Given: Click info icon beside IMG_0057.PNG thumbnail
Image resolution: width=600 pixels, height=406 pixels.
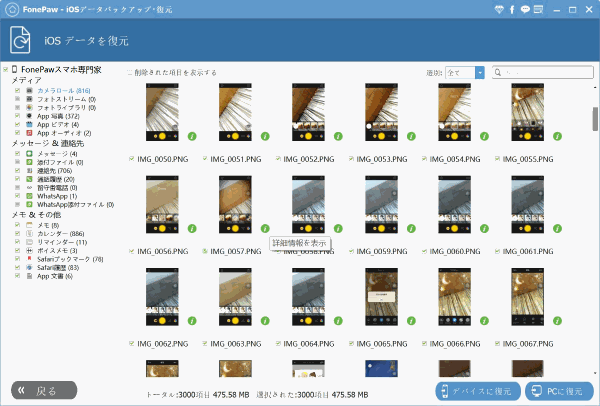Looking at the screenshot, I should tap(265, 228).
